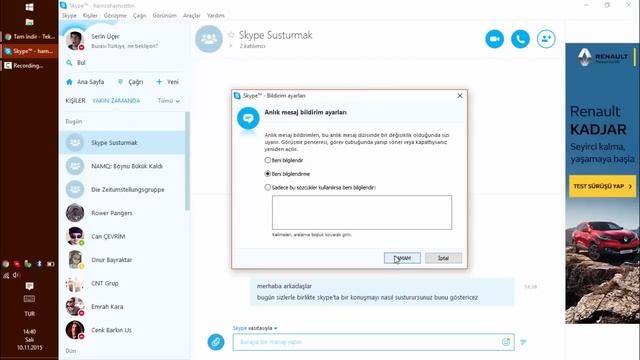Open the Skype vasıtasıyla dropdown
This screenshot has width=640, height=360.
pyautogui.click(x=255, y=328)
